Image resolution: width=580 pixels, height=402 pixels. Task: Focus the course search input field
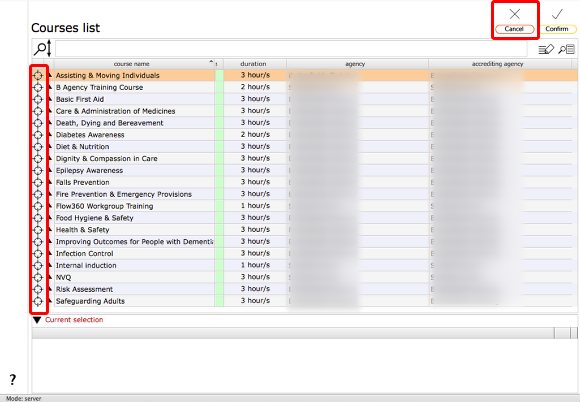point(291,48)
